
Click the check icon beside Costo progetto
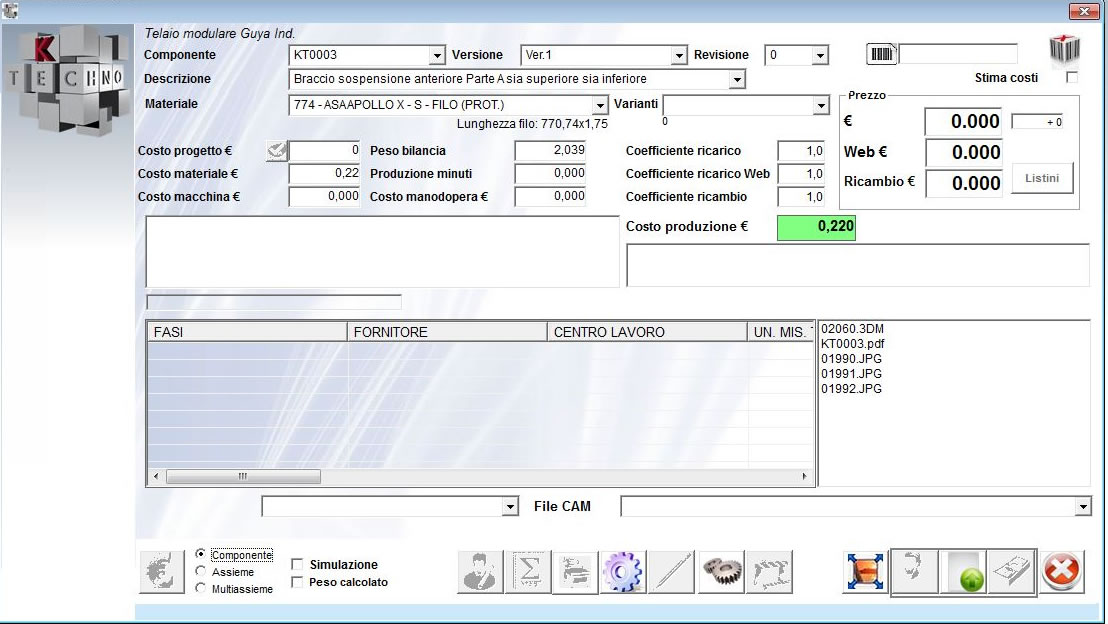coord(276,150)
